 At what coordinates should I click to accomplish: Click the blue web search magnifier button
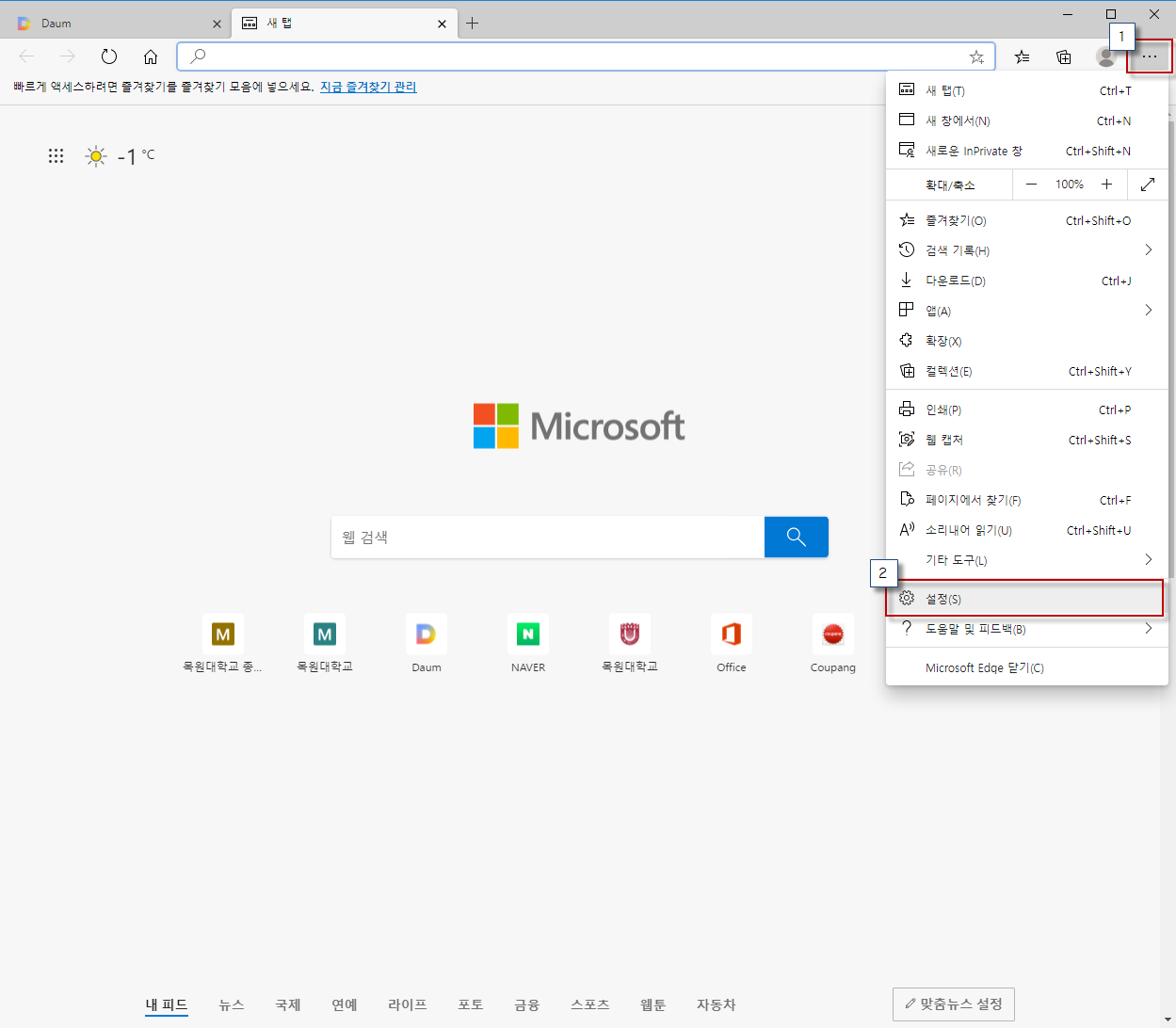pos(796,537)
